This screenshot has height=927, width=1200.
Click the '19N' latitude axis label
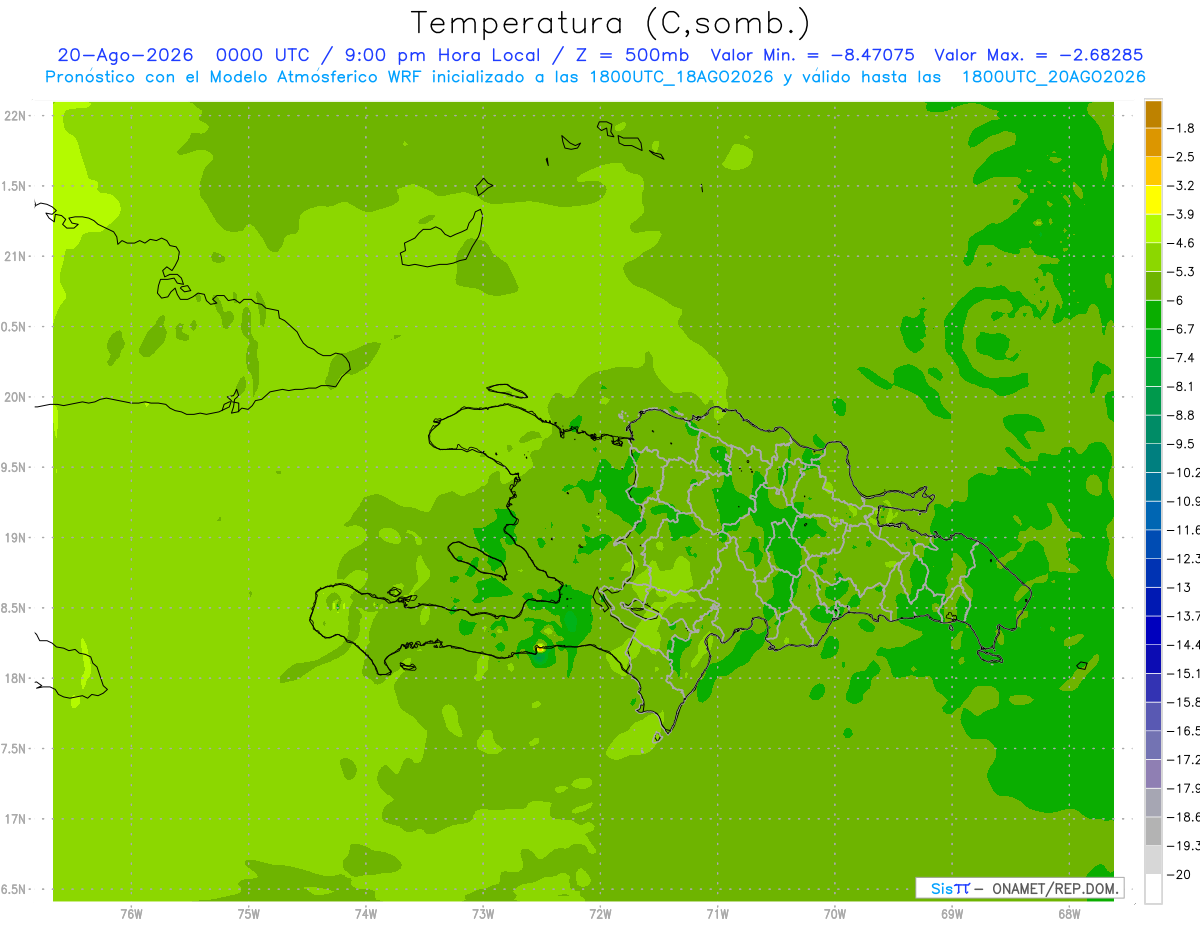[x=14, y=538]
